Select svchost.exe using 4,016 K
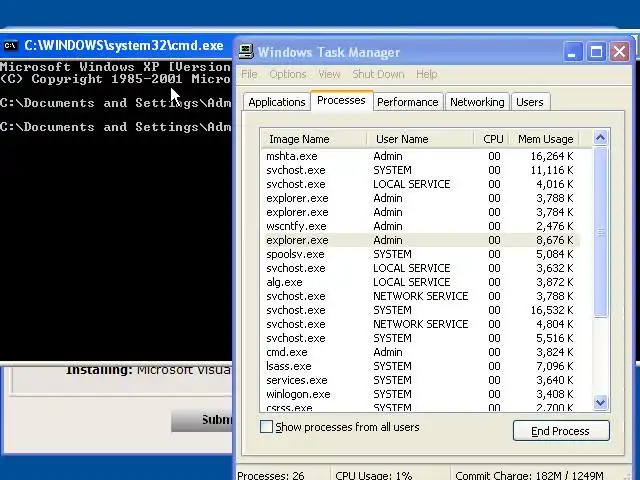 click(x=420, y=184)
